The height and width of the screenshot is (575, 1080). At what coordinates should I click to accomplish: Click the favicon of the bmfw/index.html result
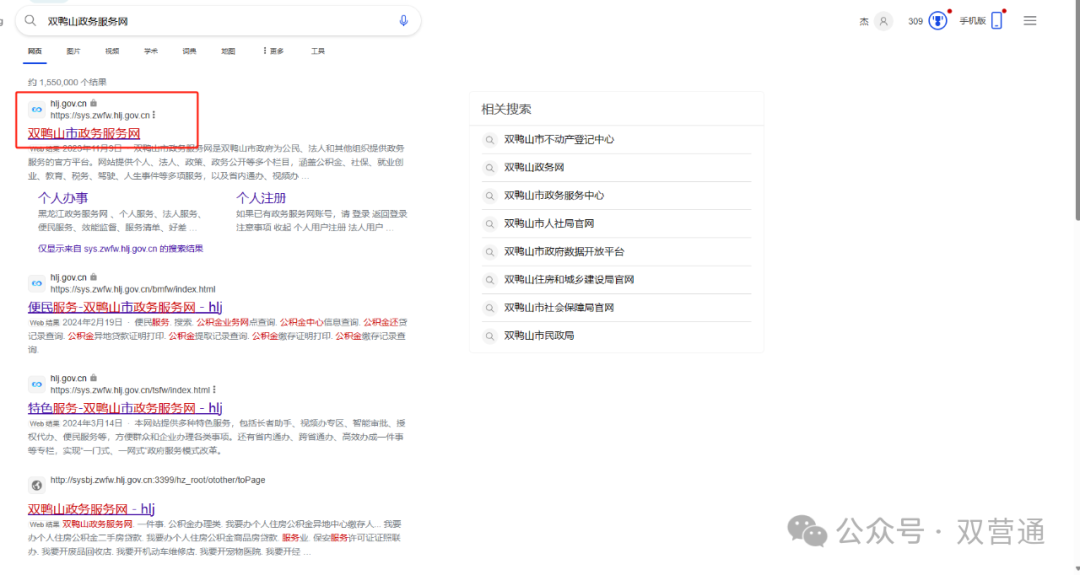coord(37,283)
